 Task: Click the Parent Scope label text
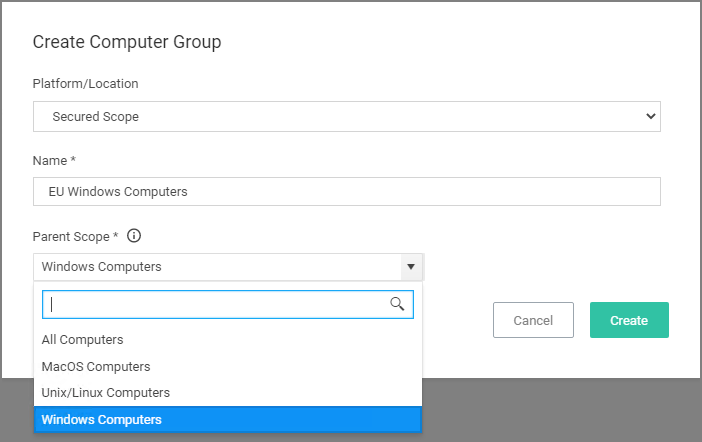tap(75, 237)
